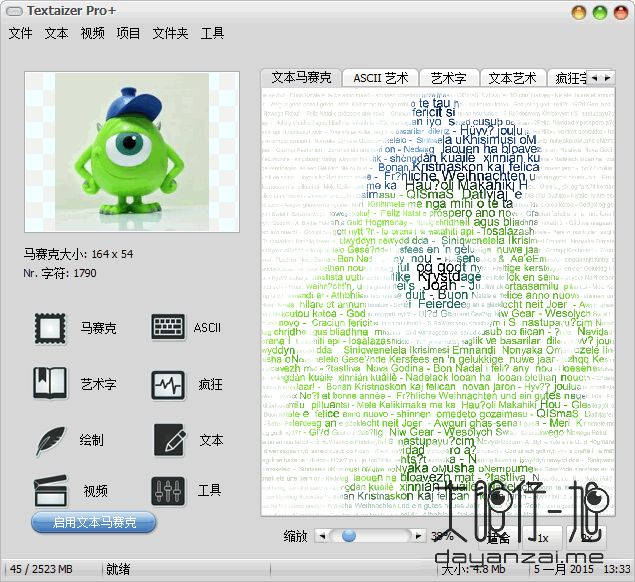Click the 缩放 zoom label

pos(295,536)
